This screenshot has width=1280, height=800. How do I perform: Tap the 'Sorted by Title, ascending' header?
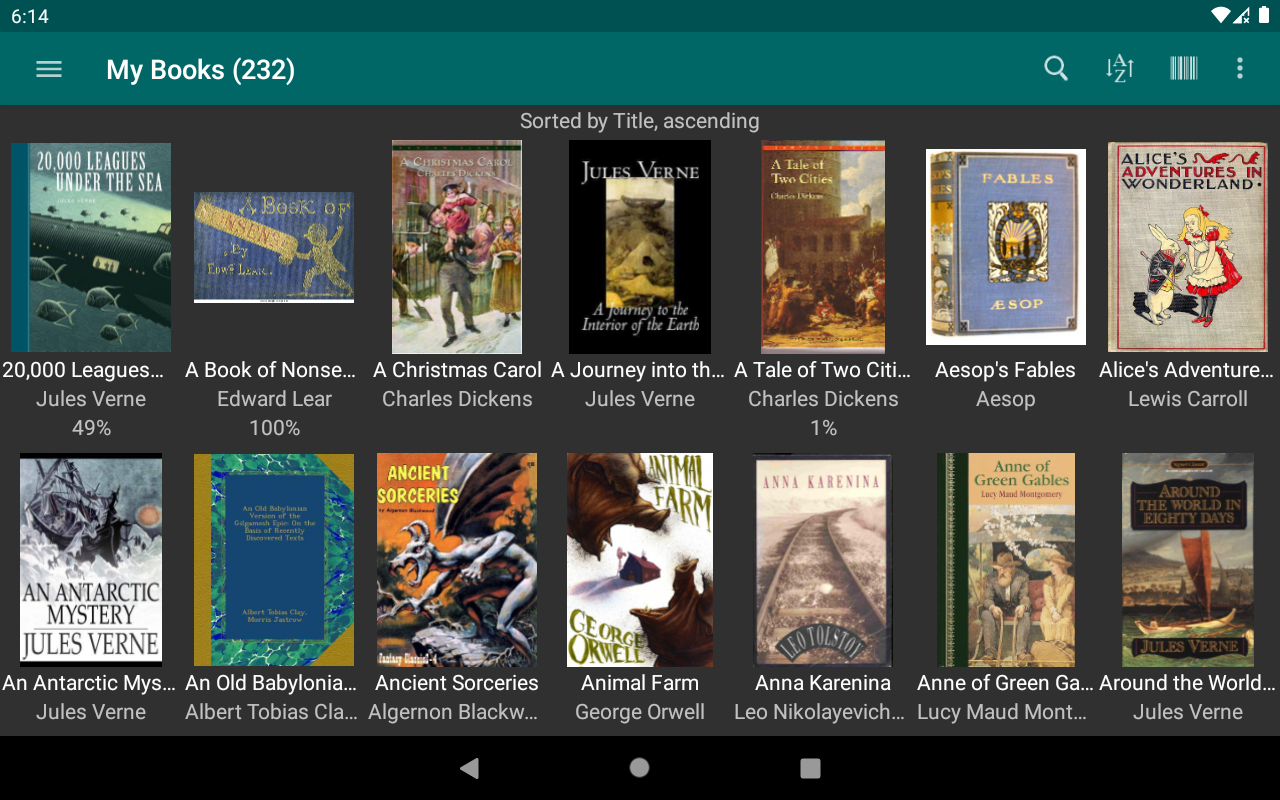[x=639, y=121]
